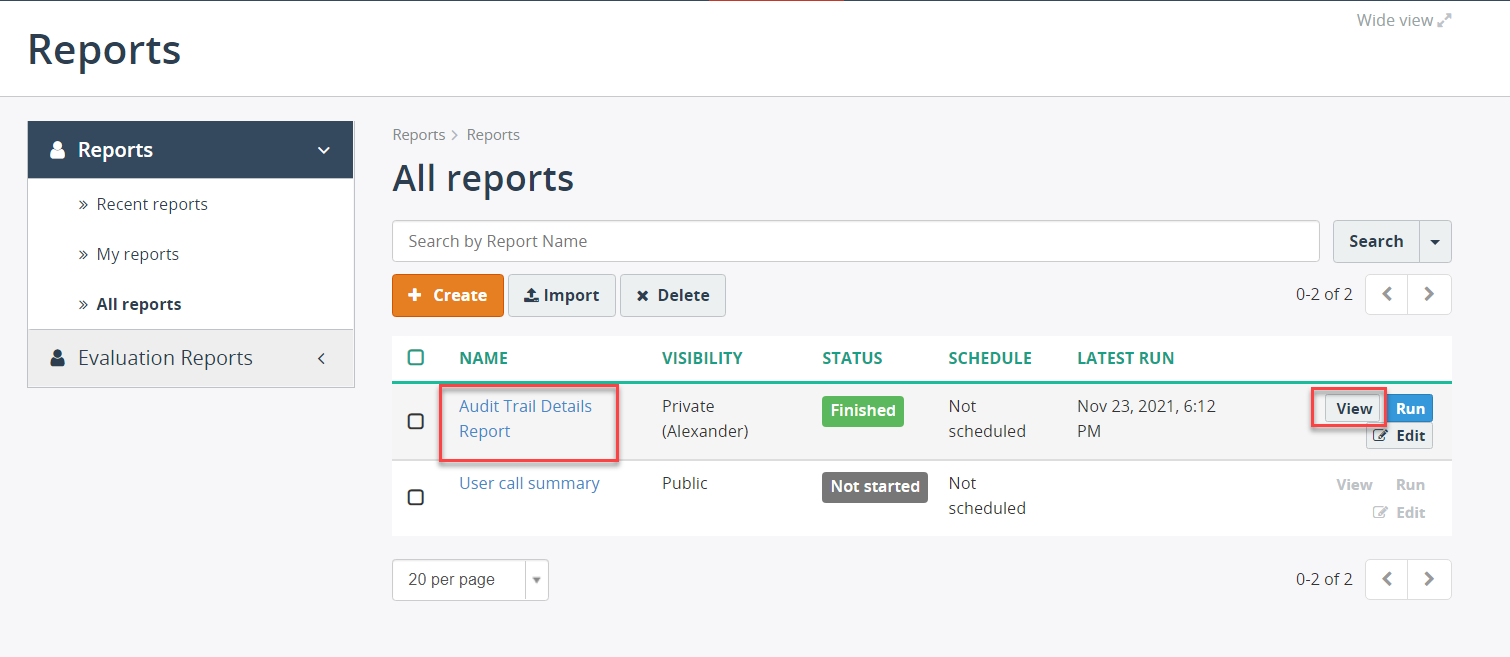Click the Private (Alexander) visibility cell
The height and width of the screenshot is (657, 1510).
[x=705, y=419]
